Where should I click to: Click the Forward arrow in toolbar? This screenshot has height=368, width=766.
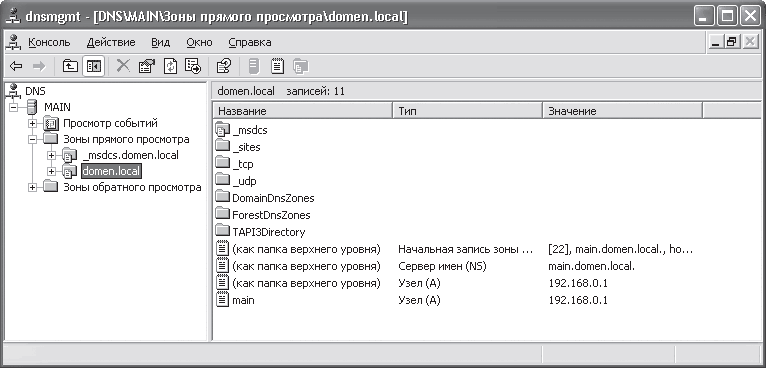39,66
